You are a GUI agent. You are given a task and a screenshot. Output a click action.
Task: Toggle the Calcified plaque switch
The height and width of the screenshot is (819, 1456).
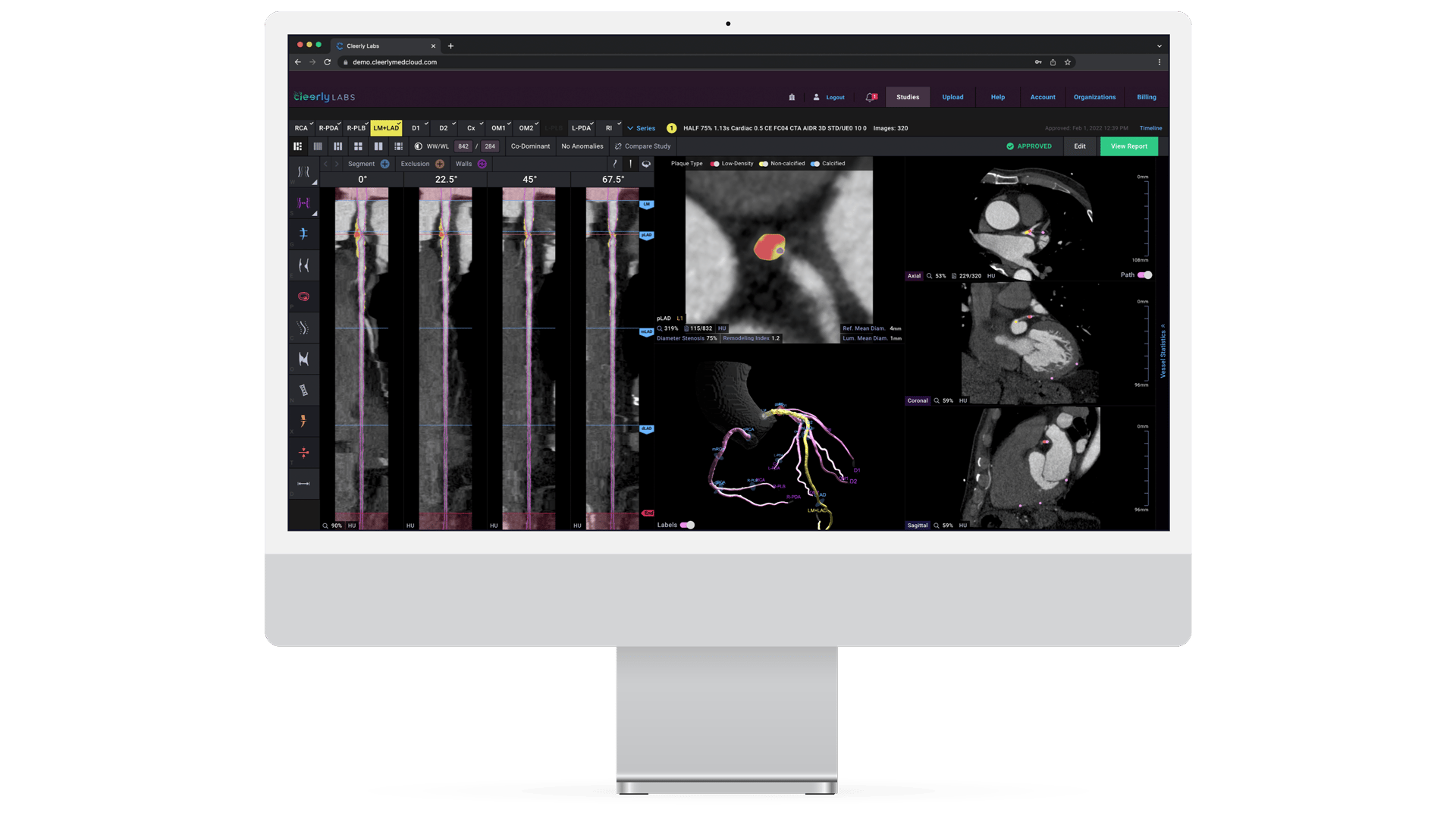(x=814, y=164)
